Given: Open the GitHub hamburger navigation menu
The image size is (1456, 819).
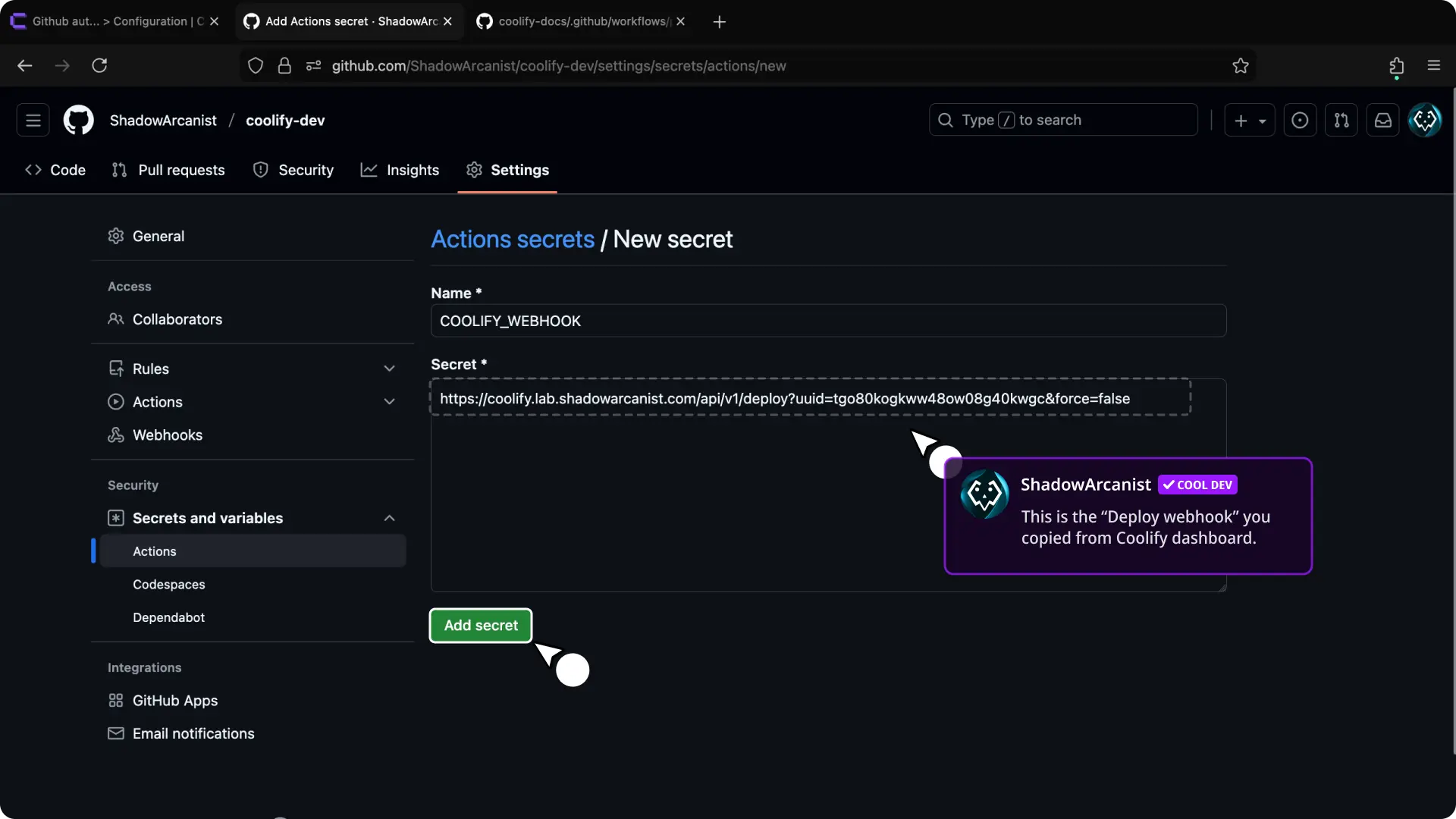Looking at the screenshot, I should 33,120.
